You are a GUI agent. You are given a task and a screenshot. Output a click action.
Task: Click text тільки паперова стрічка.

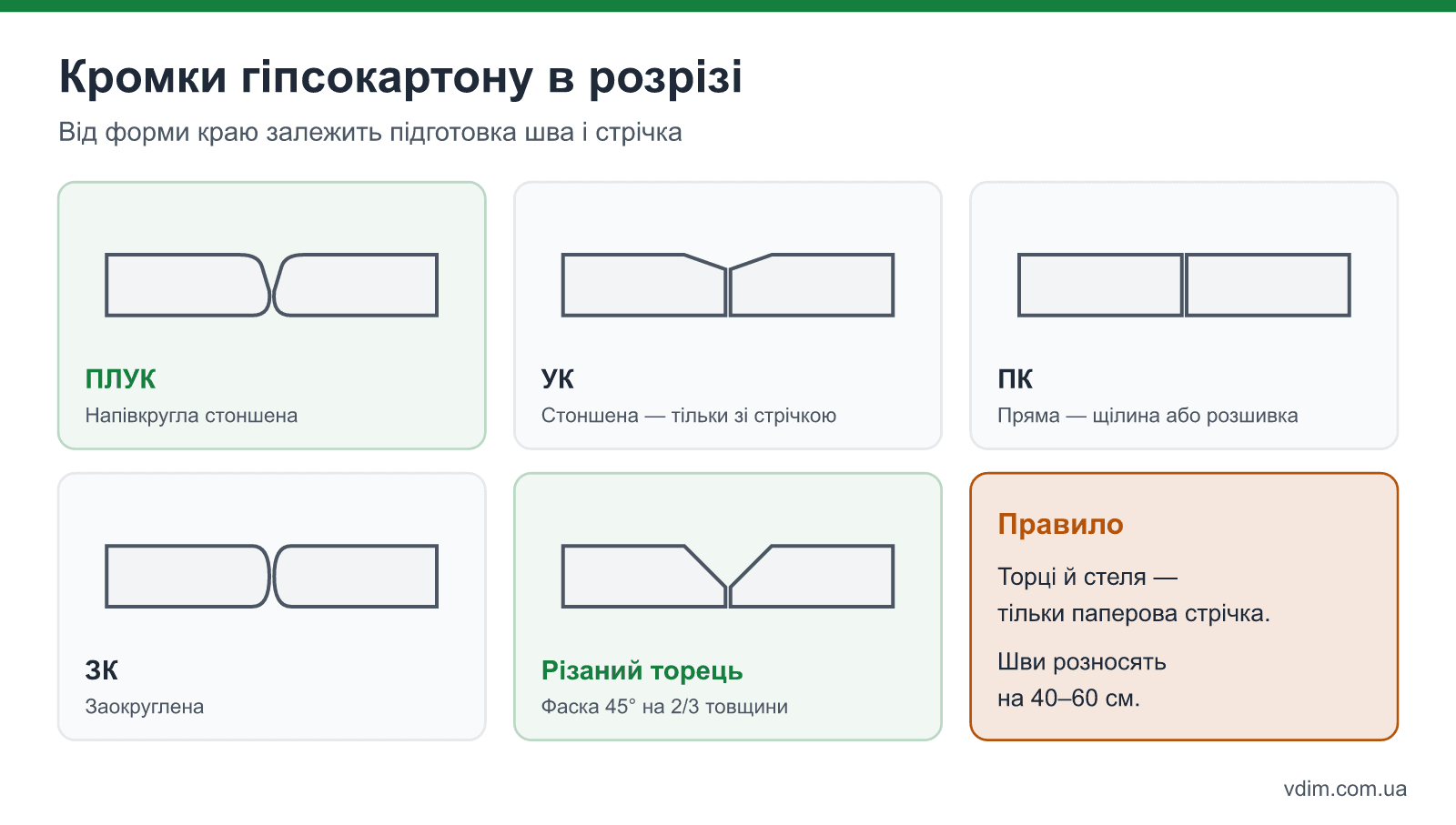pos(1134,613)
